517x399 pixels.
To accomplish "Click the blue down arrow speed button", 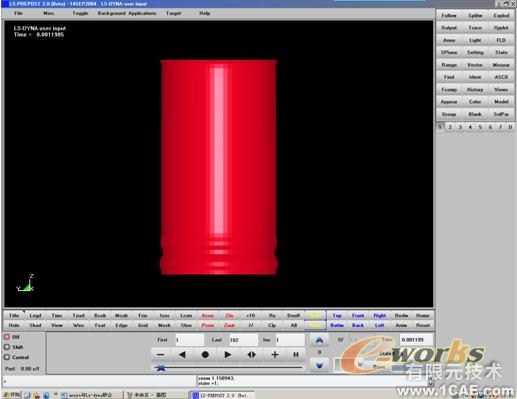I will 319,366.
